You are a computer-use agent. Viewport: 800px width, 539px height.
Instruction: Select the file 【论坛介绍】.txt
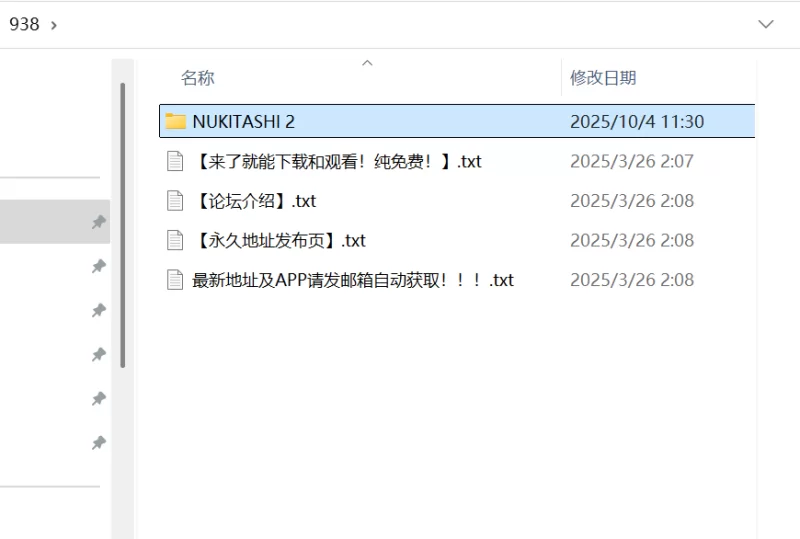point(254,201)
